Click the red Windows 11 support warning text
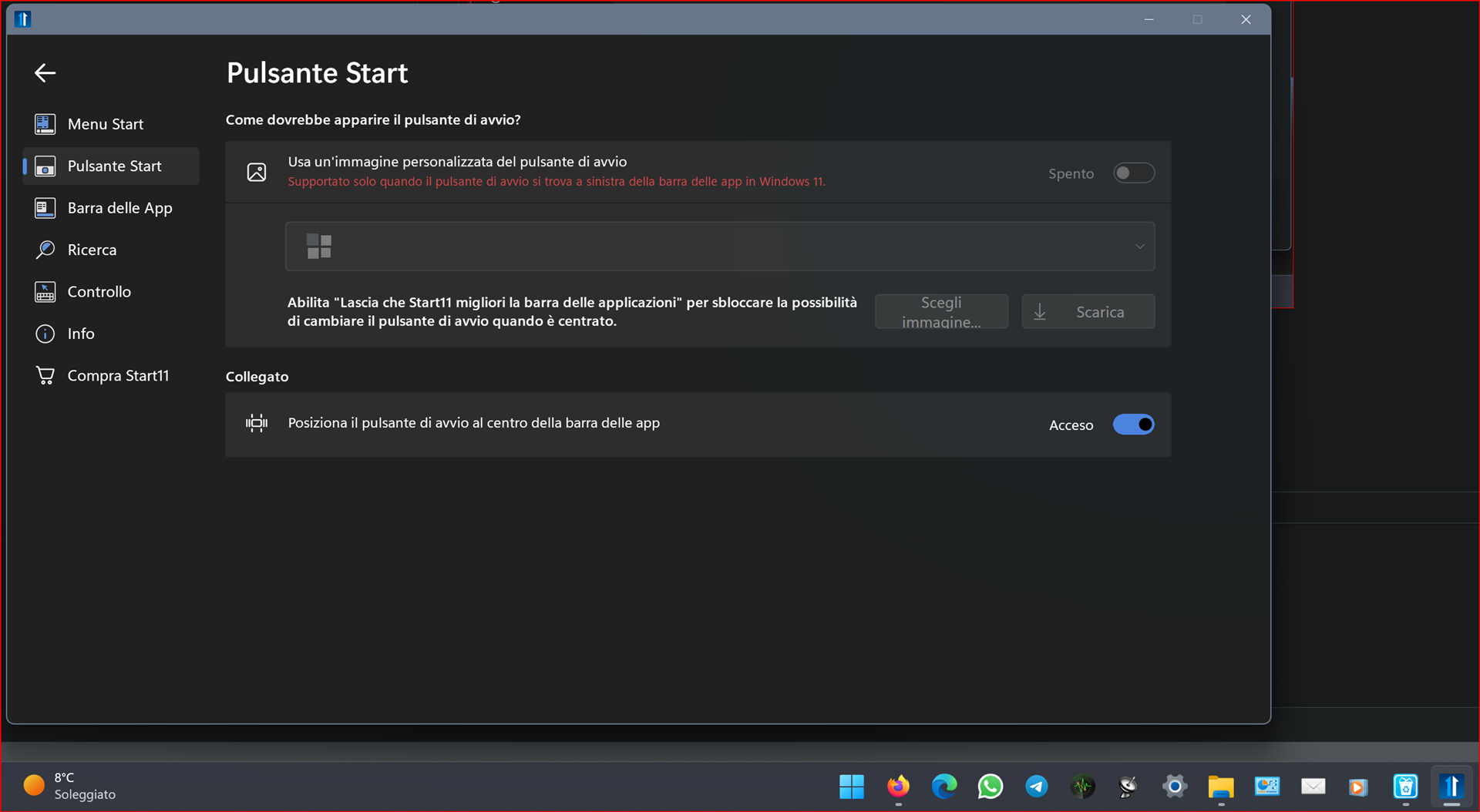Viewport: 1480px width, 812px height. (x=557, y=182)
